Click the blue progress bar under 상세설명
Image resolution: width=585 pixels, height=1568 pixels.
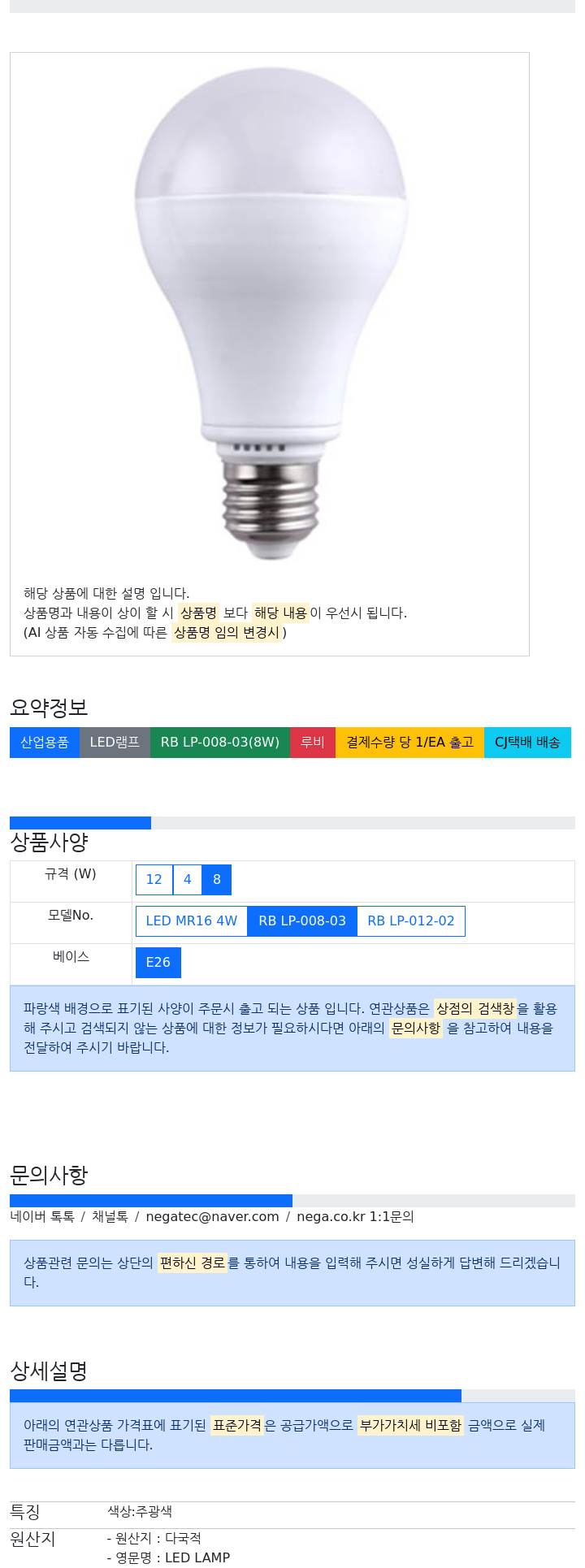(x=236, y=1396)
